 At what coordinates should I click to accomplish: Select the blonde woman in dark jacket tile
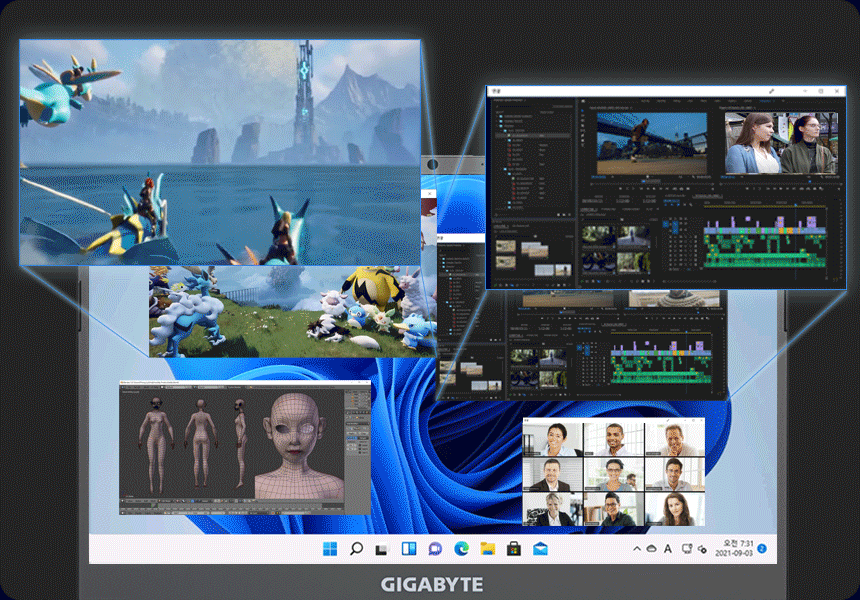point(552,508)
